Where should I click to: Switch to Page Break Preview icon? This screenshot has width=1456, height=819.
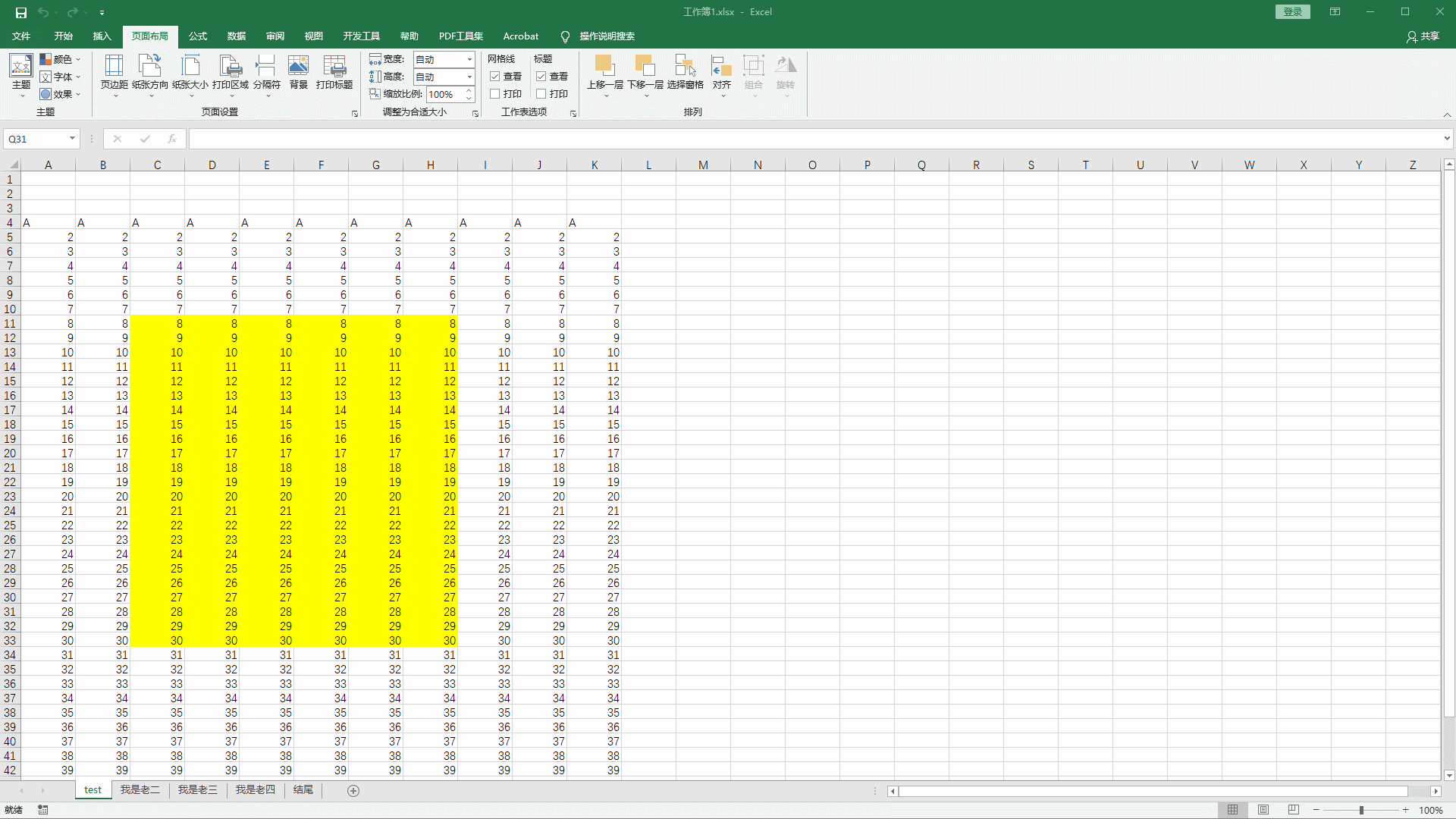coord(1294,810)
